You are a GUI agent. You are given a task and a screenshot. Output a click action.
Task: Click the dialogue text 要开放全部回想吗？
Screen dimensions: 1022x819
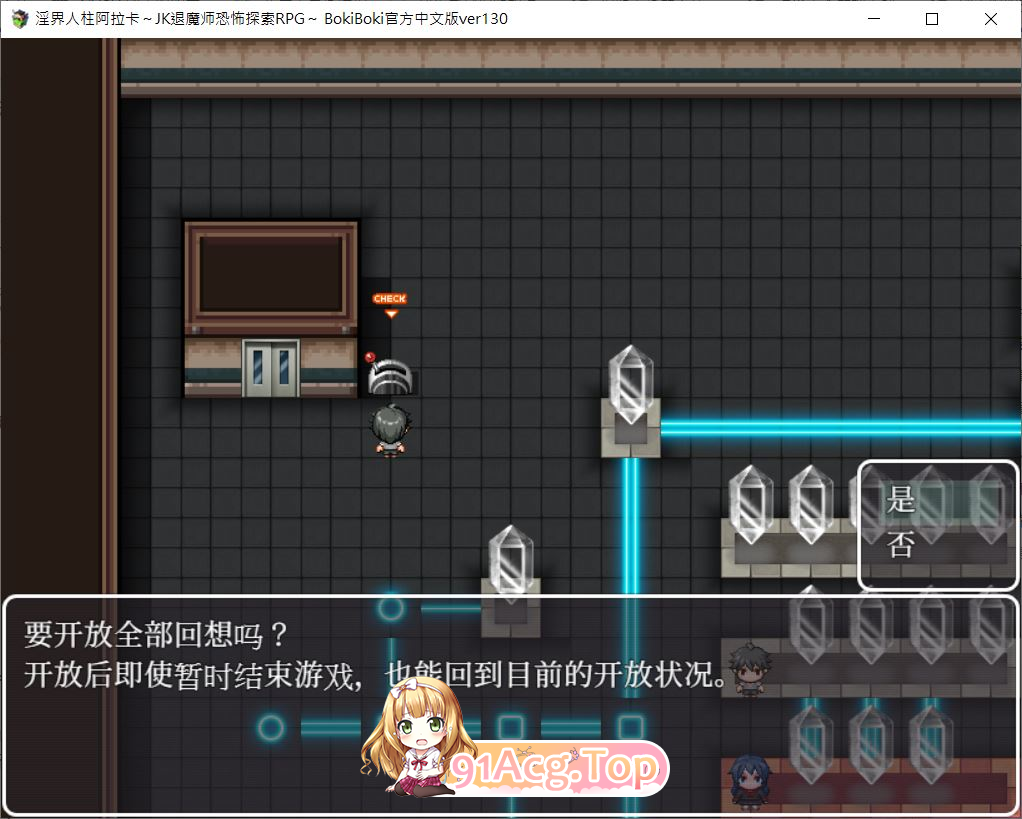(155, 635)
